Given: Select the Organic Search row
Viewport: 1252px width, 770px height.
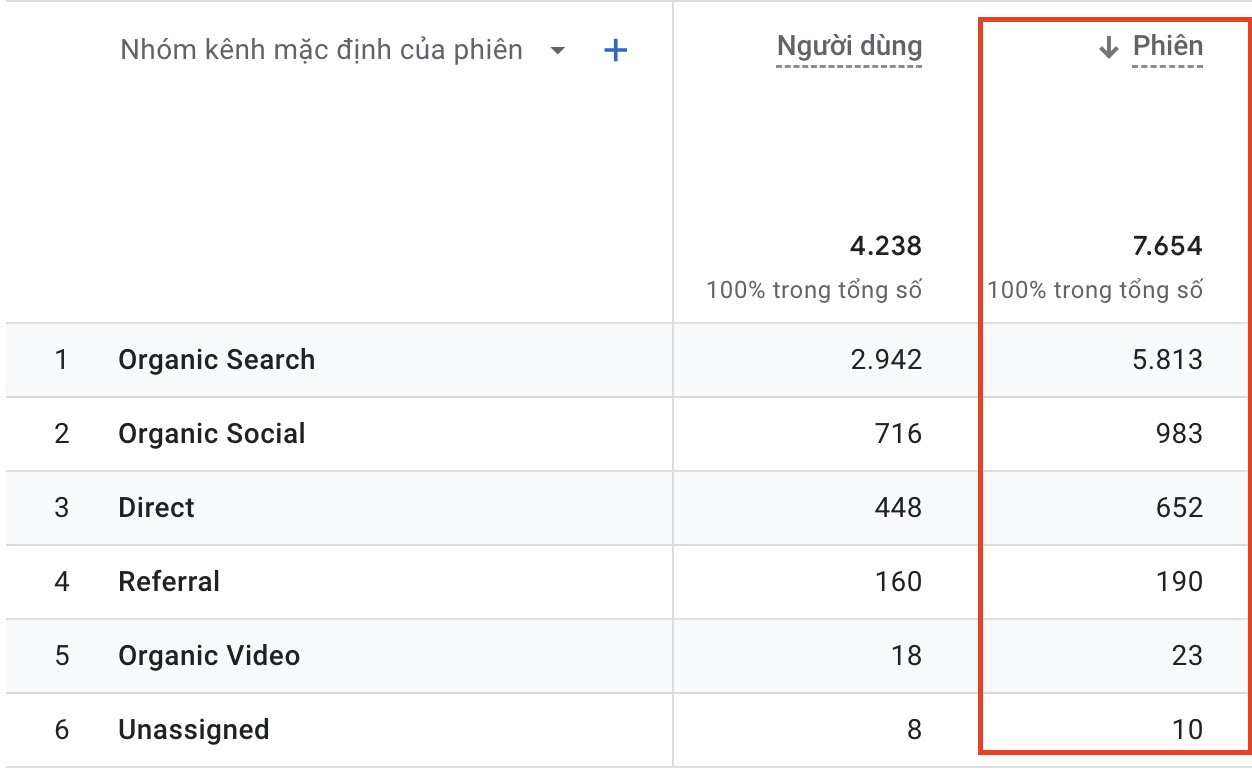Looking at the screenshot, I should 216,360.
